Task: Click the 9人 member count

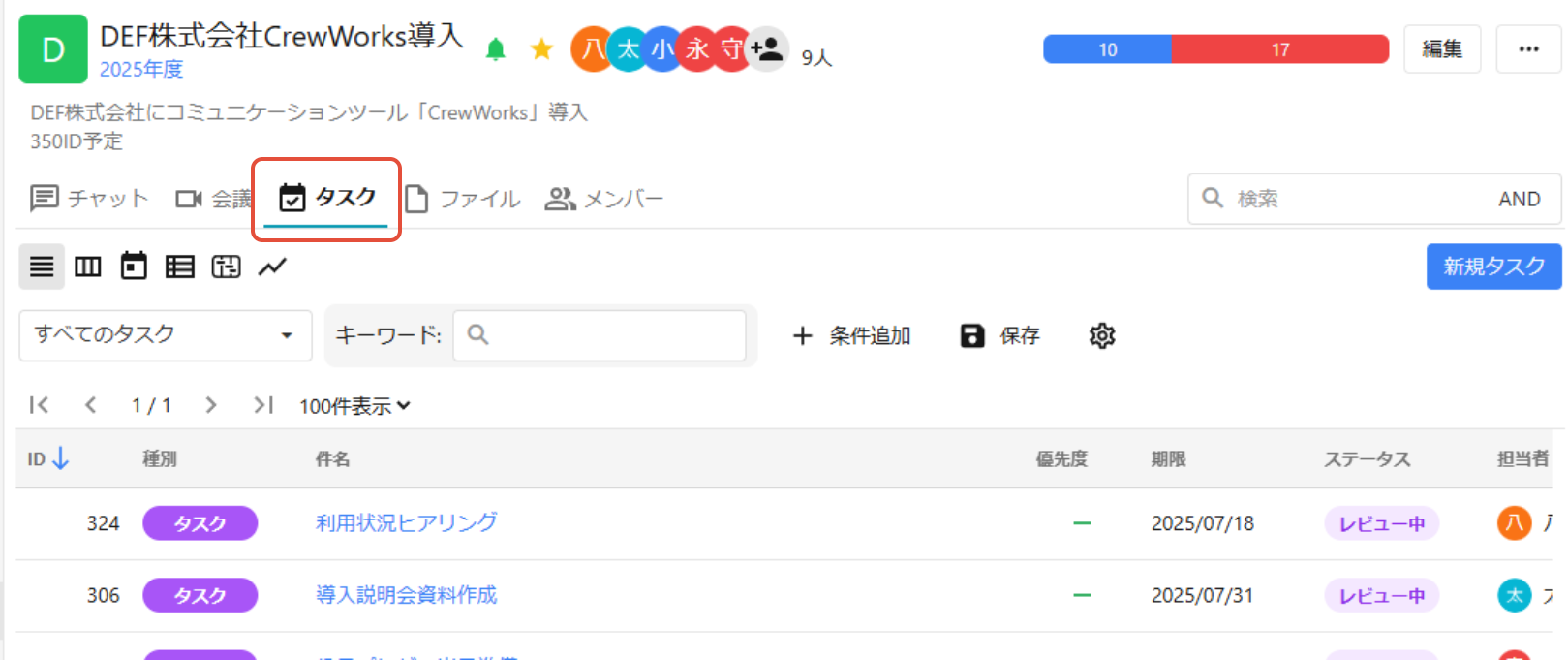Action: (816, 57)
